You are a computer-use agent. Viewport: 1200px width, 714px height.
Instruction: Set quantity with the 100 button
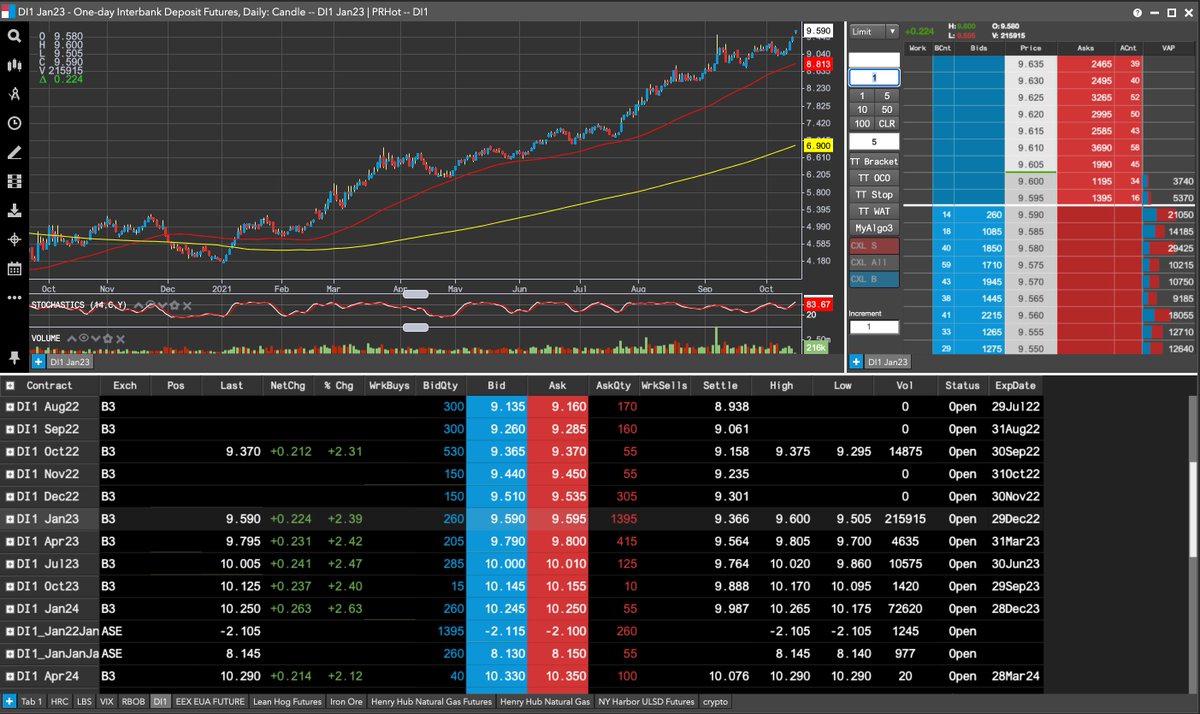tap(862, 123)
